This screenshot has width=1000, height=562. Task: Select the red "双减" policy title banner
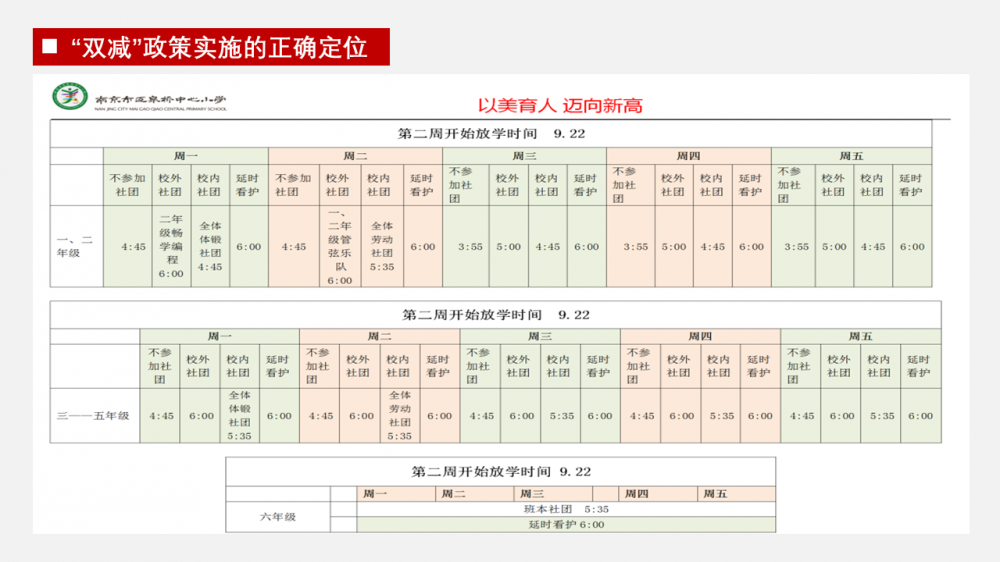click(x=211, y=47)
